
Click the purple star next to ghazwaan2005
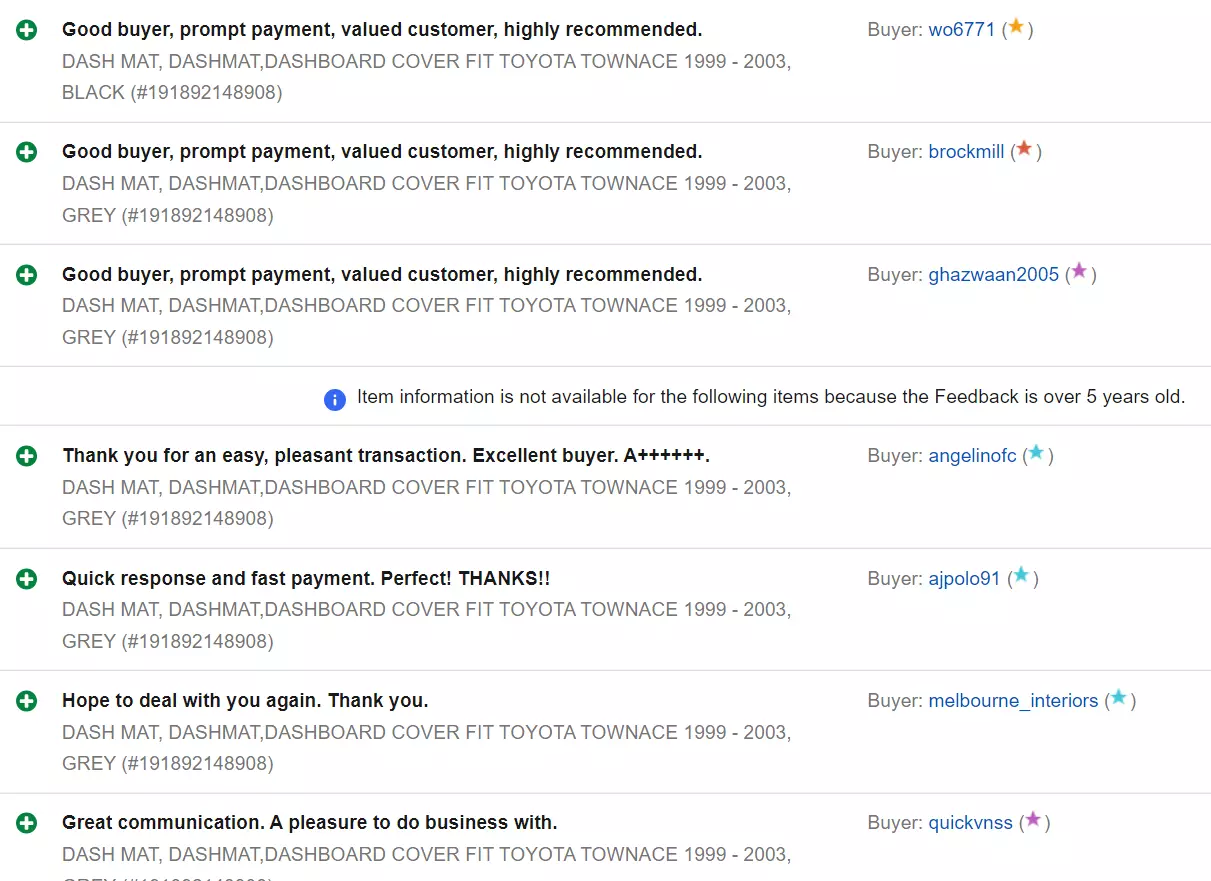click(1079, 271)
